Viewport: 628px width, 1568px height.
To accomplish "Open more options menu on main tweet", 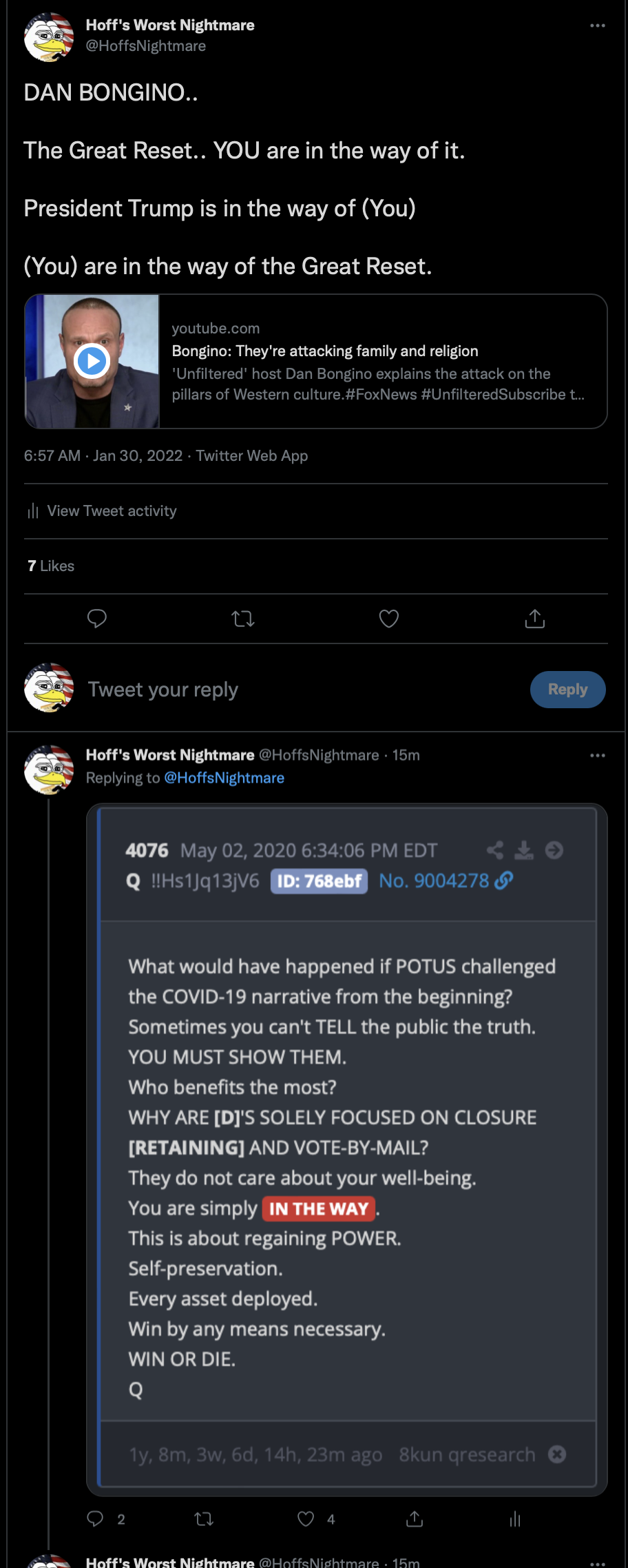I will tap(597, 25).
